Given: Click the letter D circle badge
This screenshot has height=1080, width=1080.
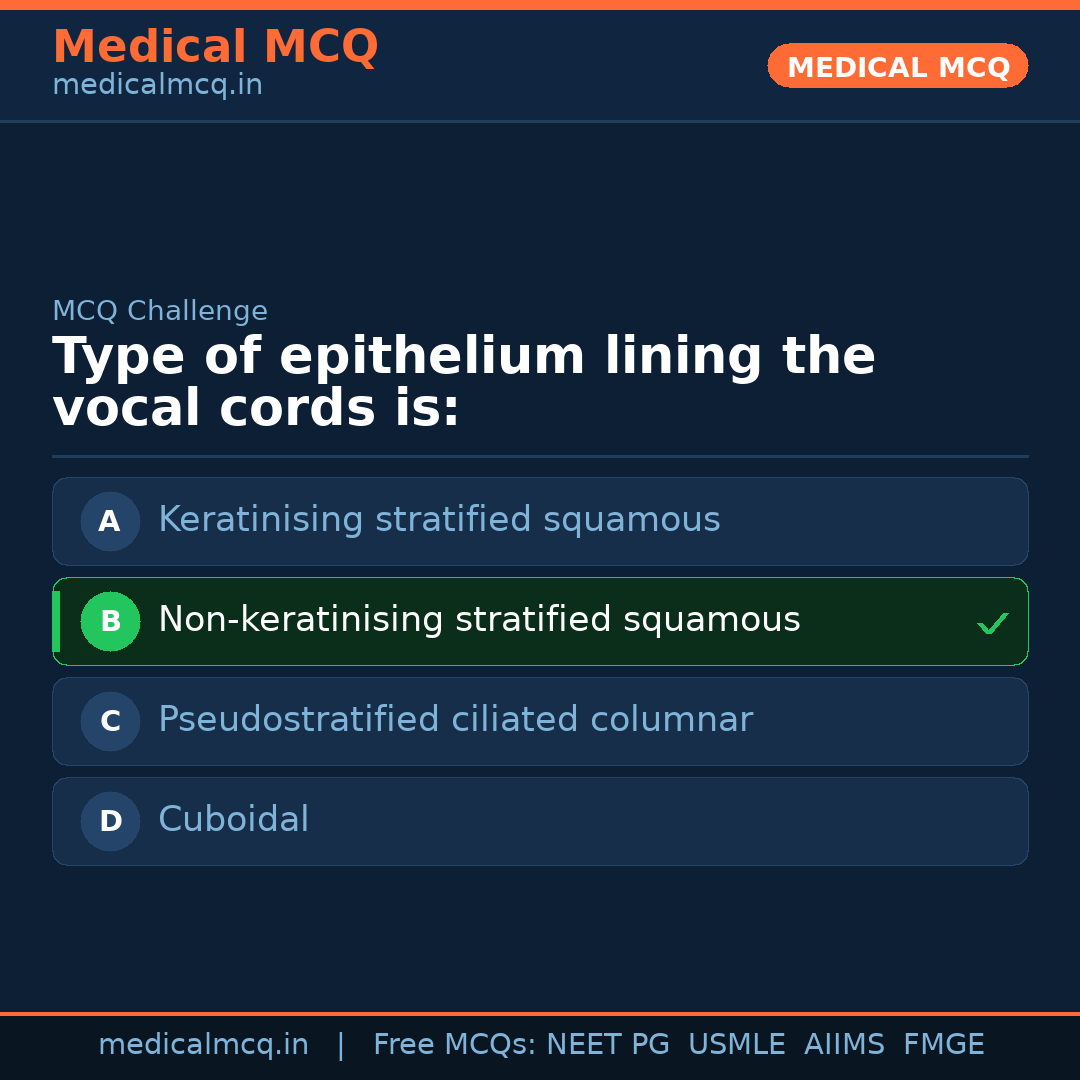Looking at the screenshot, I should click(110, 821).
